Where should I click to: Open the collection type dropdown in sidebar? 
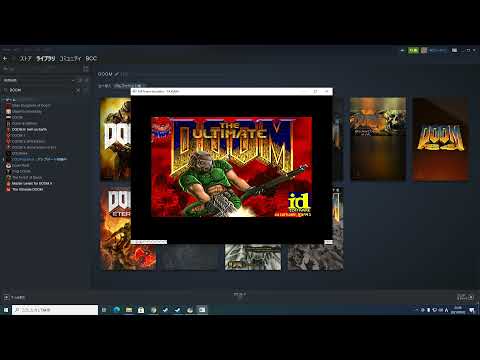click(38, 80)
